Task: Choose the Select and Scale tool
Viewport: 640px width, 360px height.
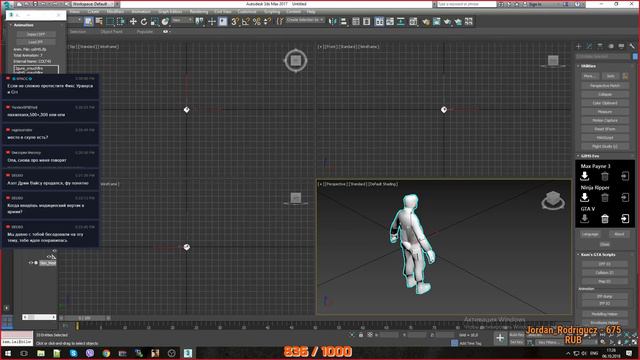Action: coord(154,21)
